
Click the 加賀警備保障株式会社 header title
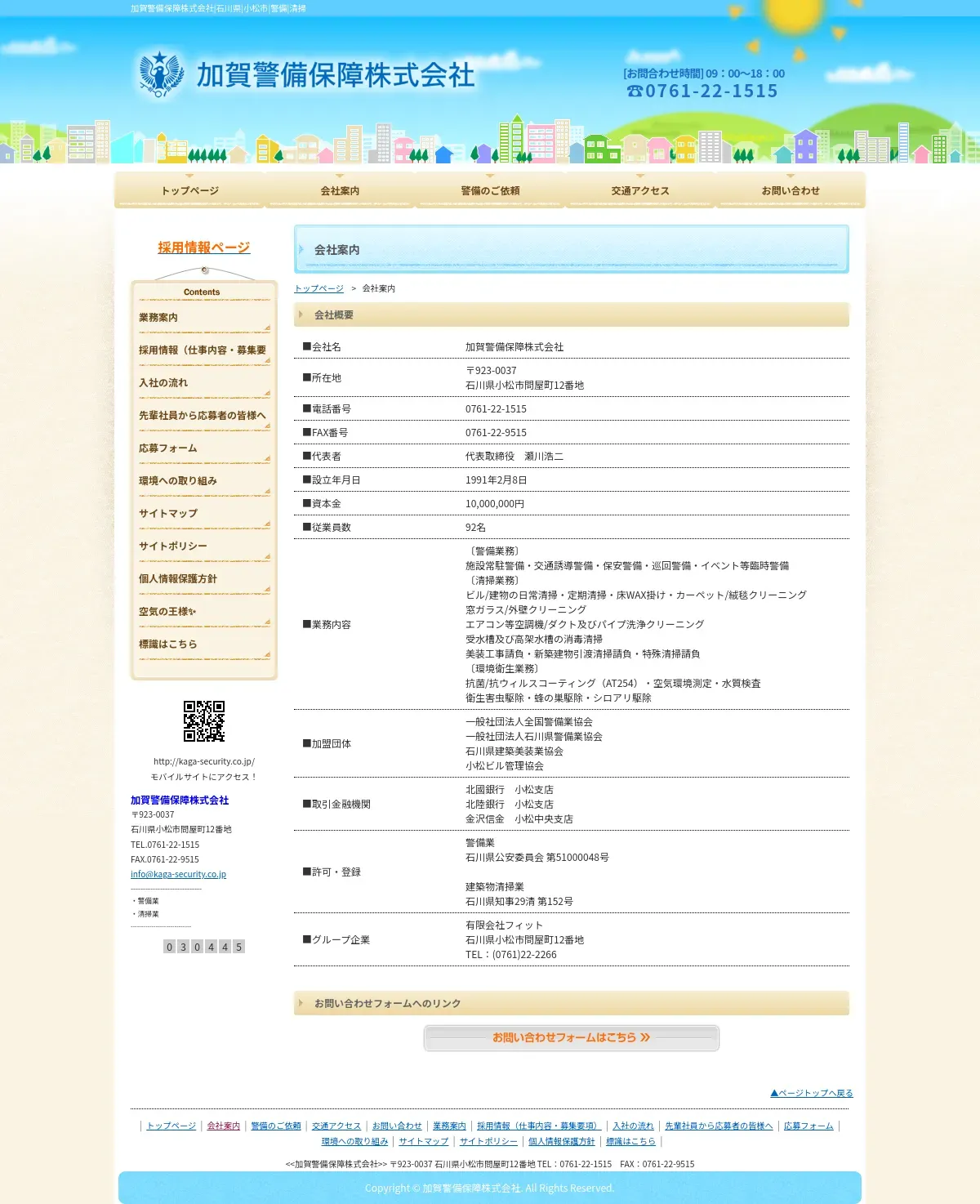pos(336,75)
